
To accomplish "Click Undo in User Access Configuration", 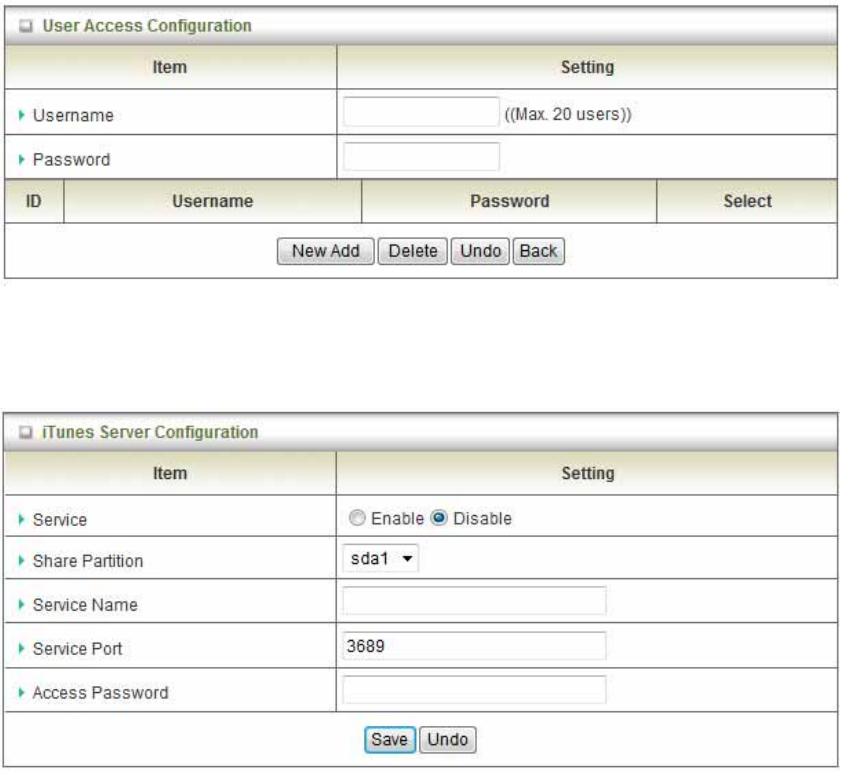I will 480,251.
